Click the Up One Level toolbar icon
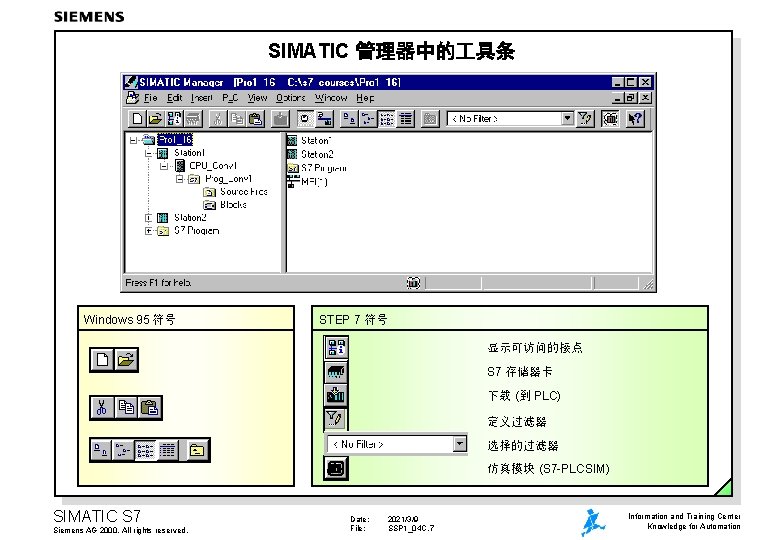Image resolution: width=780 pixels, height=540 pixels. click(x=430, y=118)
